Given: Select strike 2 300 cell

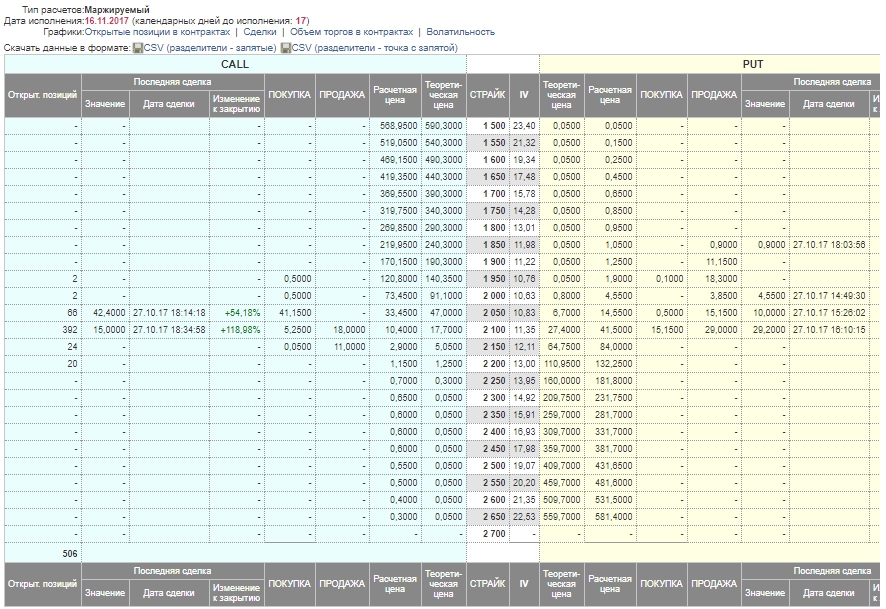Looking at the screenshot, I should [x=488, y=398].
